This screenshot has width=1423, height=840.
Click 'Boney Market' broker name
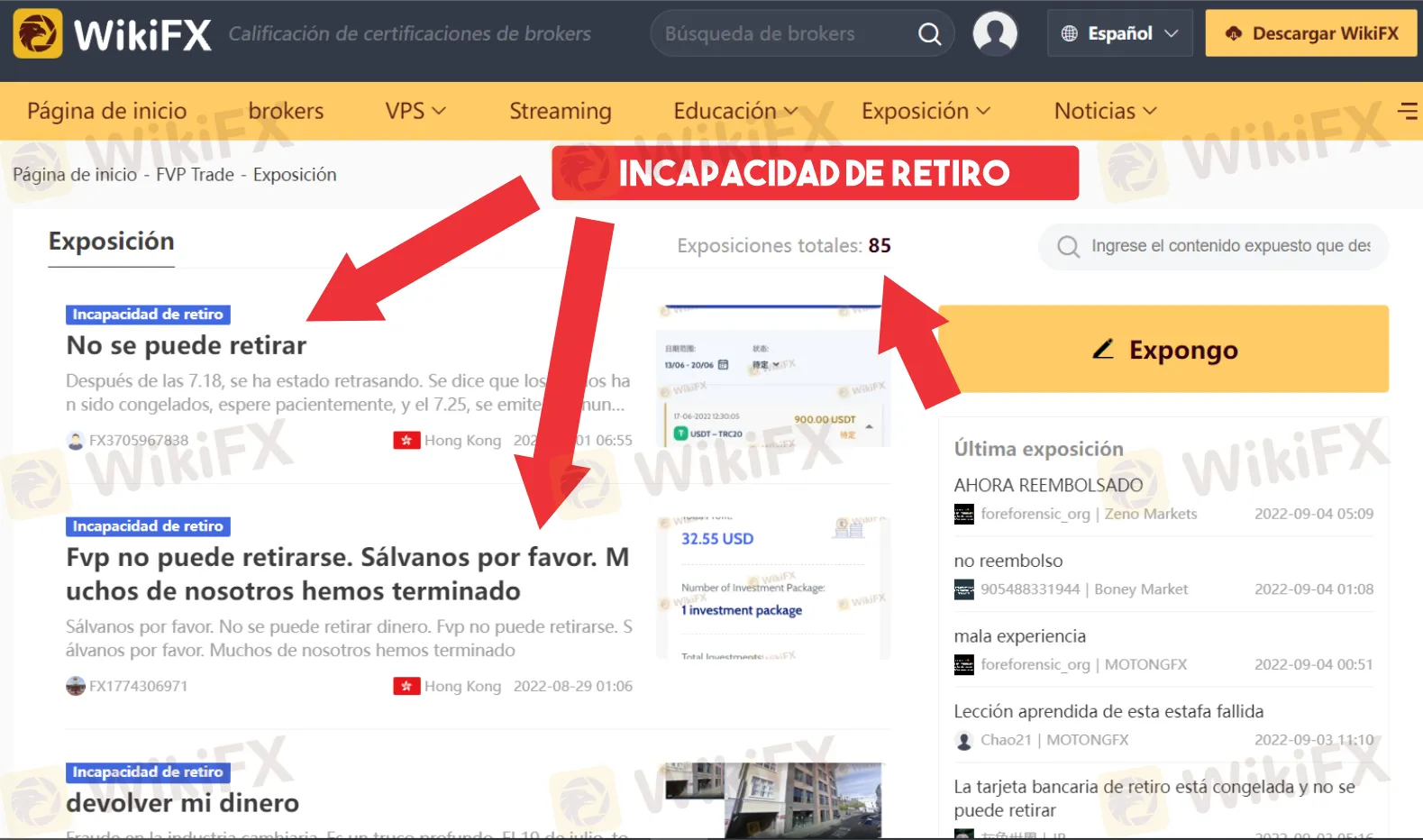coord(1141,589)
